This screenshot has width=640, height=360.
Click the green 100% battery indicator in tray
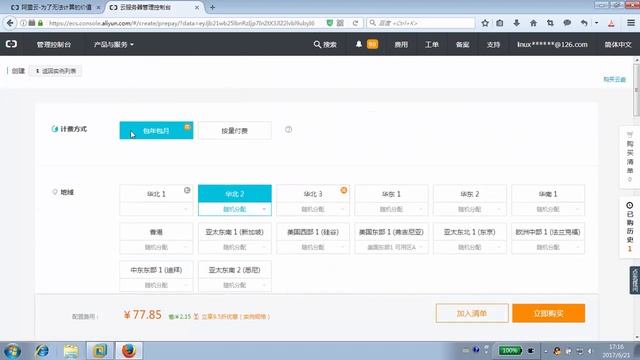pos(509,350)
